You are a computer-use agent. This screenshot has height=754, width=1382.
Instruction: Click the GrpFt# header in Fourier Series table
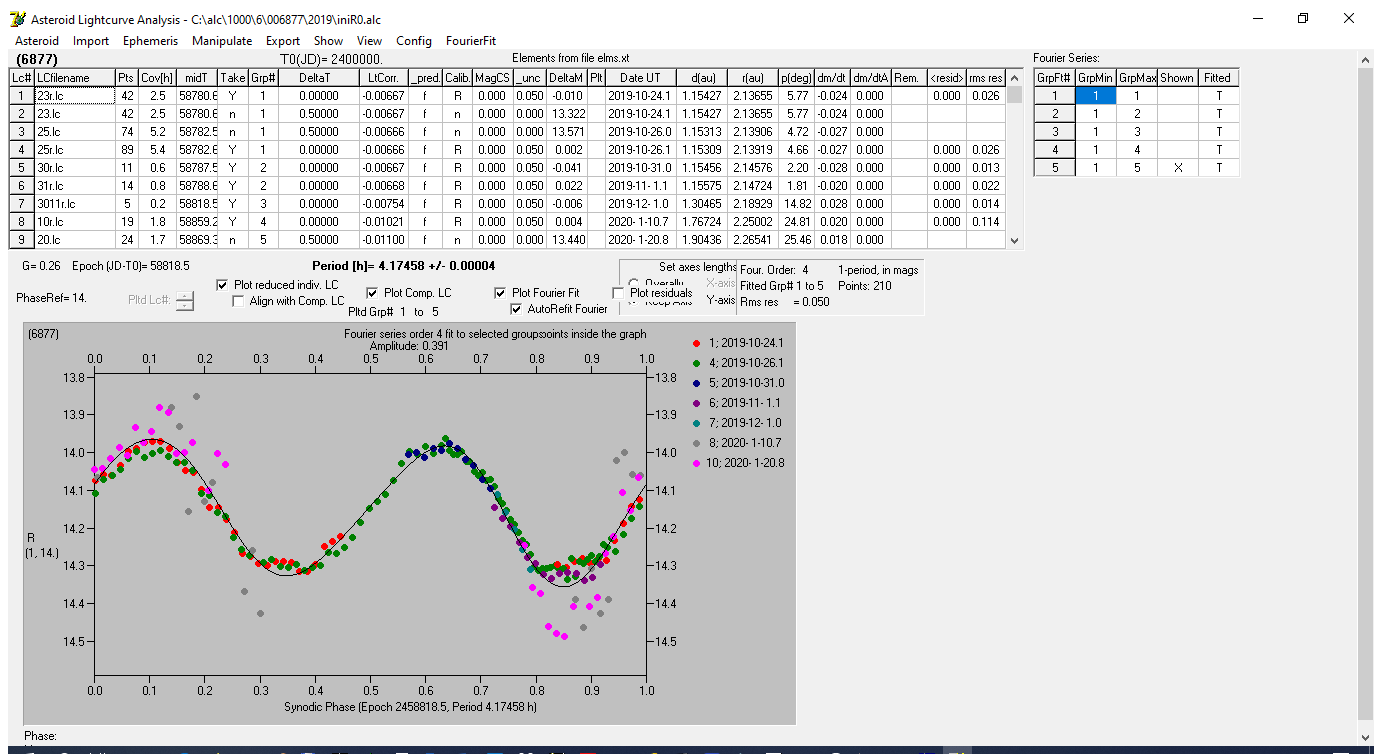coord(1054,78)
